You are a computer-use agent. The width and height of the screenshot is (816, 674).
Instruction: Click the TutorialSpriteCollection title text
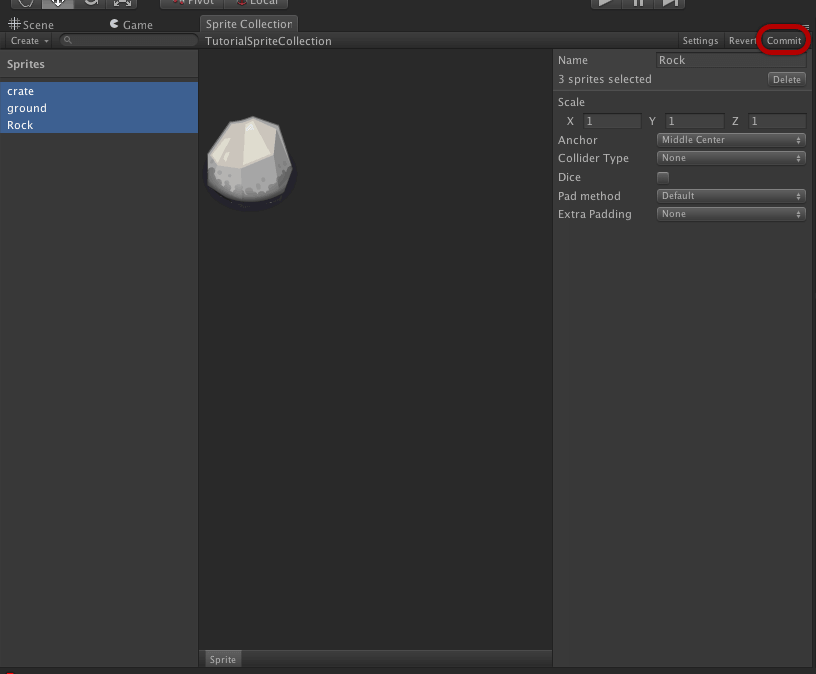click(268, 41)
